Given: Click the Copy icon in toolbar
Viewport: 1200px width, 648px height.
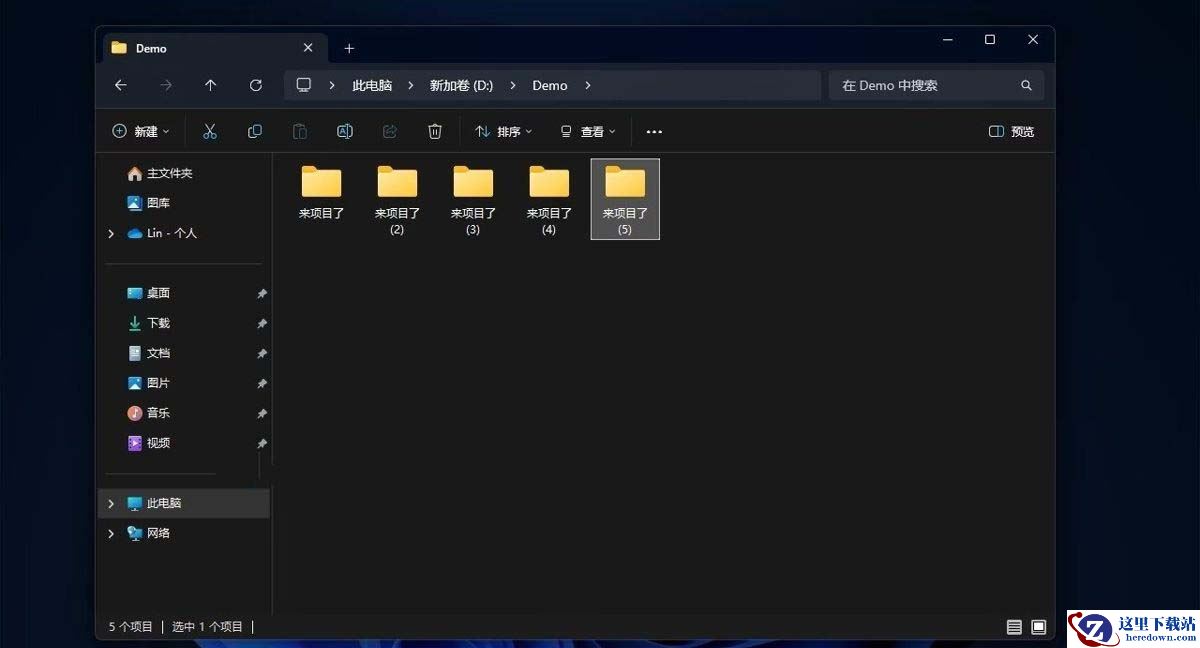Looking at the screenshot, I should 255,131.
